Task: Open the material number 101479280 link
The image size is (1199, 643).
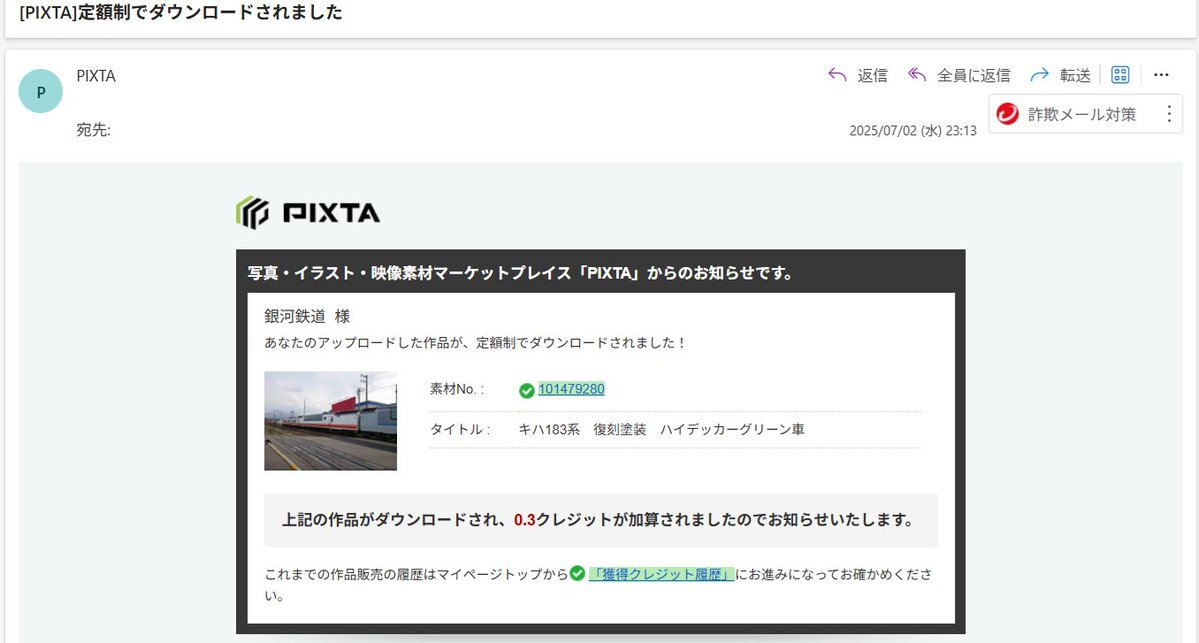Action: (x=571, y=389)
